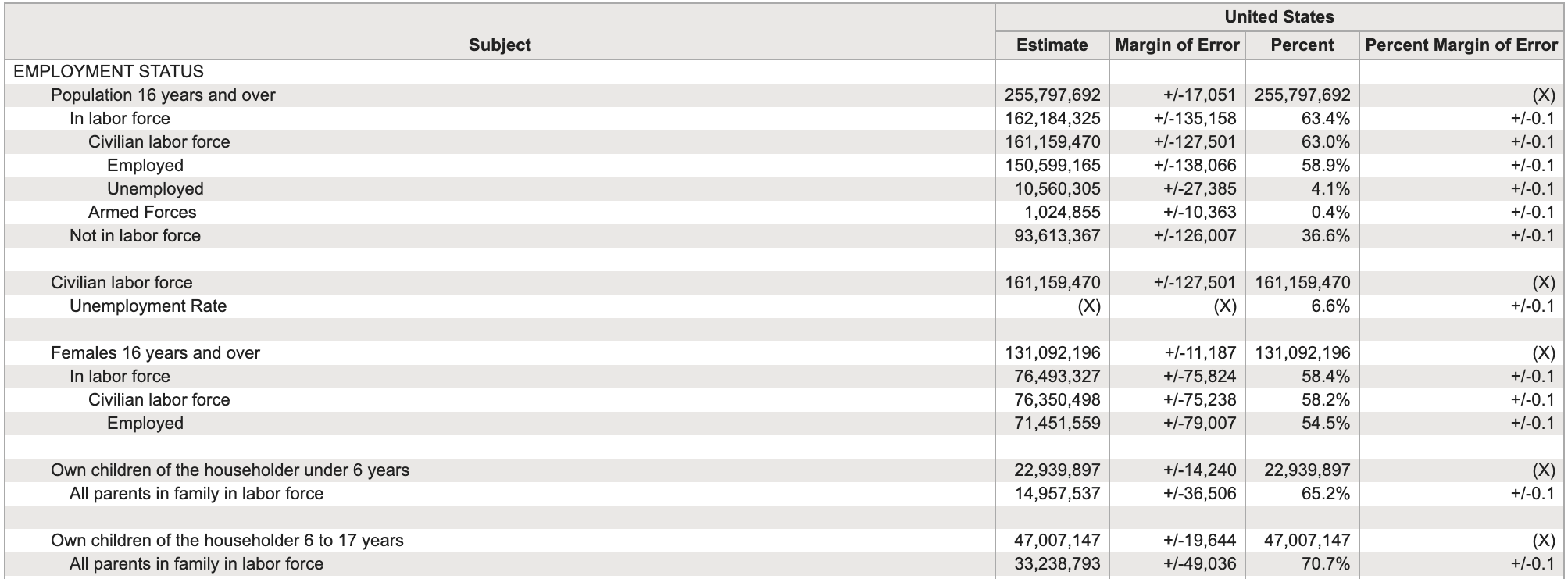Click Own children of householder under 6 years
Viewport: 1568px width, 579px height.
click(x=230, y=470)
